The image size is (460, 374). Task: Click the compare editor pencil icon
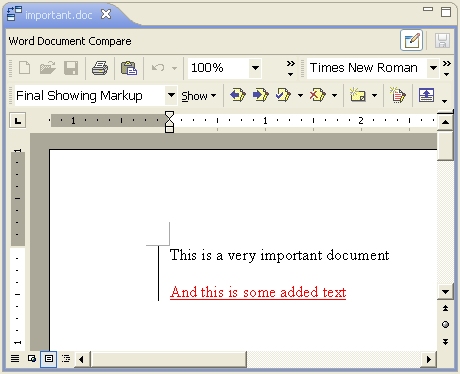(x=412, y=41)
